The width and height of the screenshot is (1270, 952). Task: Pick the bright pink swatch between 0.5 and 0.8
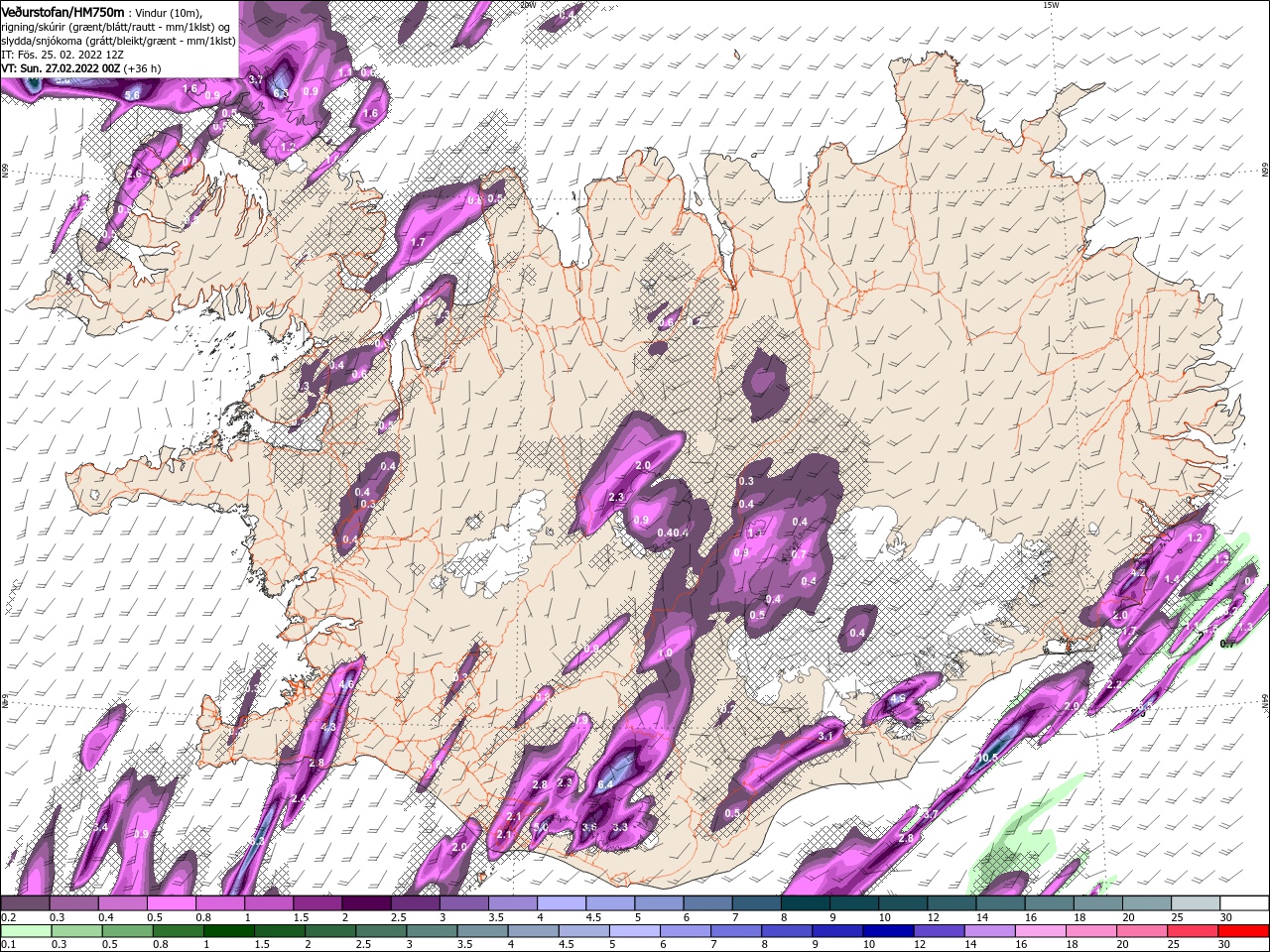click(x=171, y=903)
